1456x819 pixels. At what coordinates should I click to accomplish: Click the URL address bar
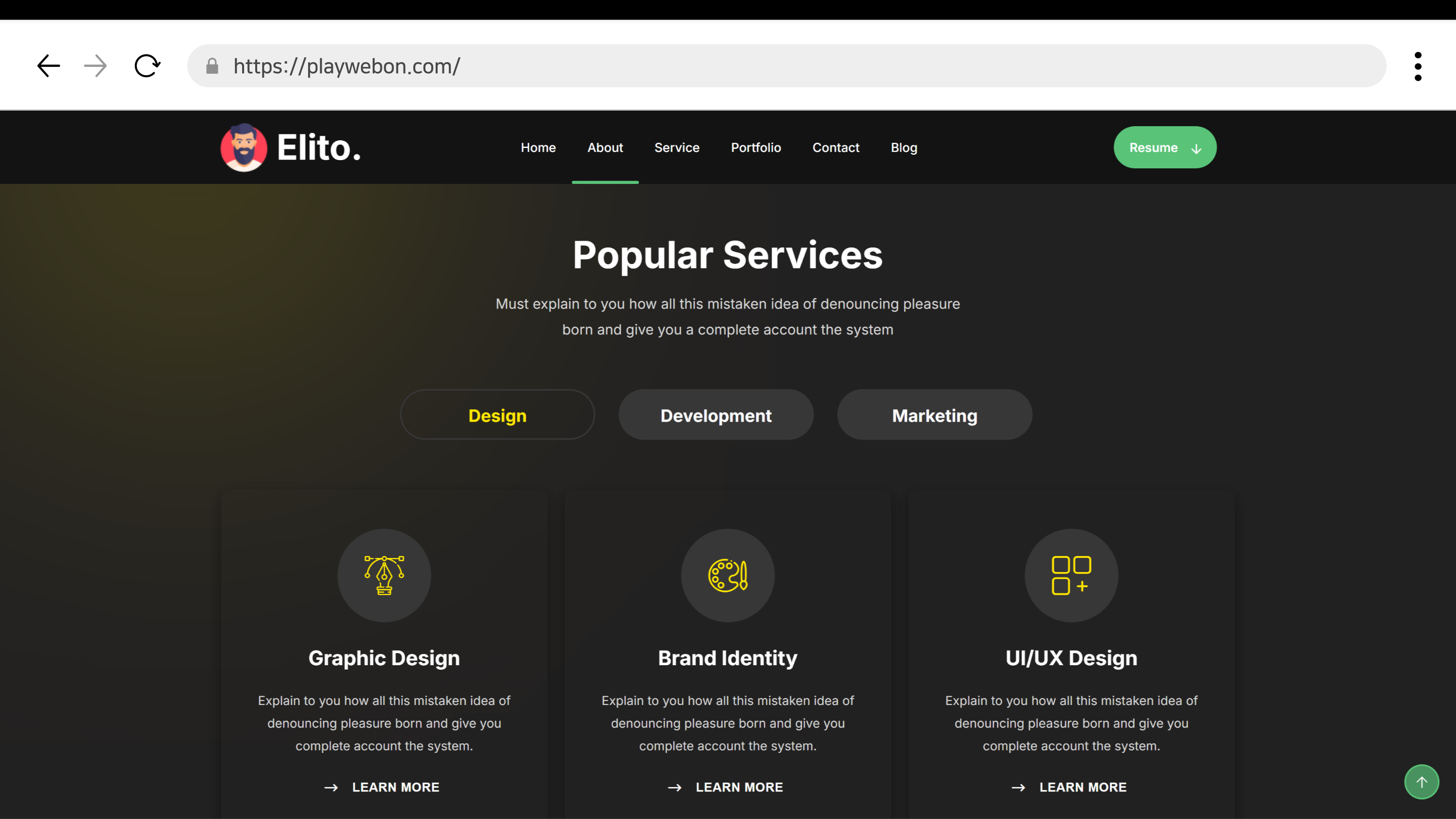(791, 66)
